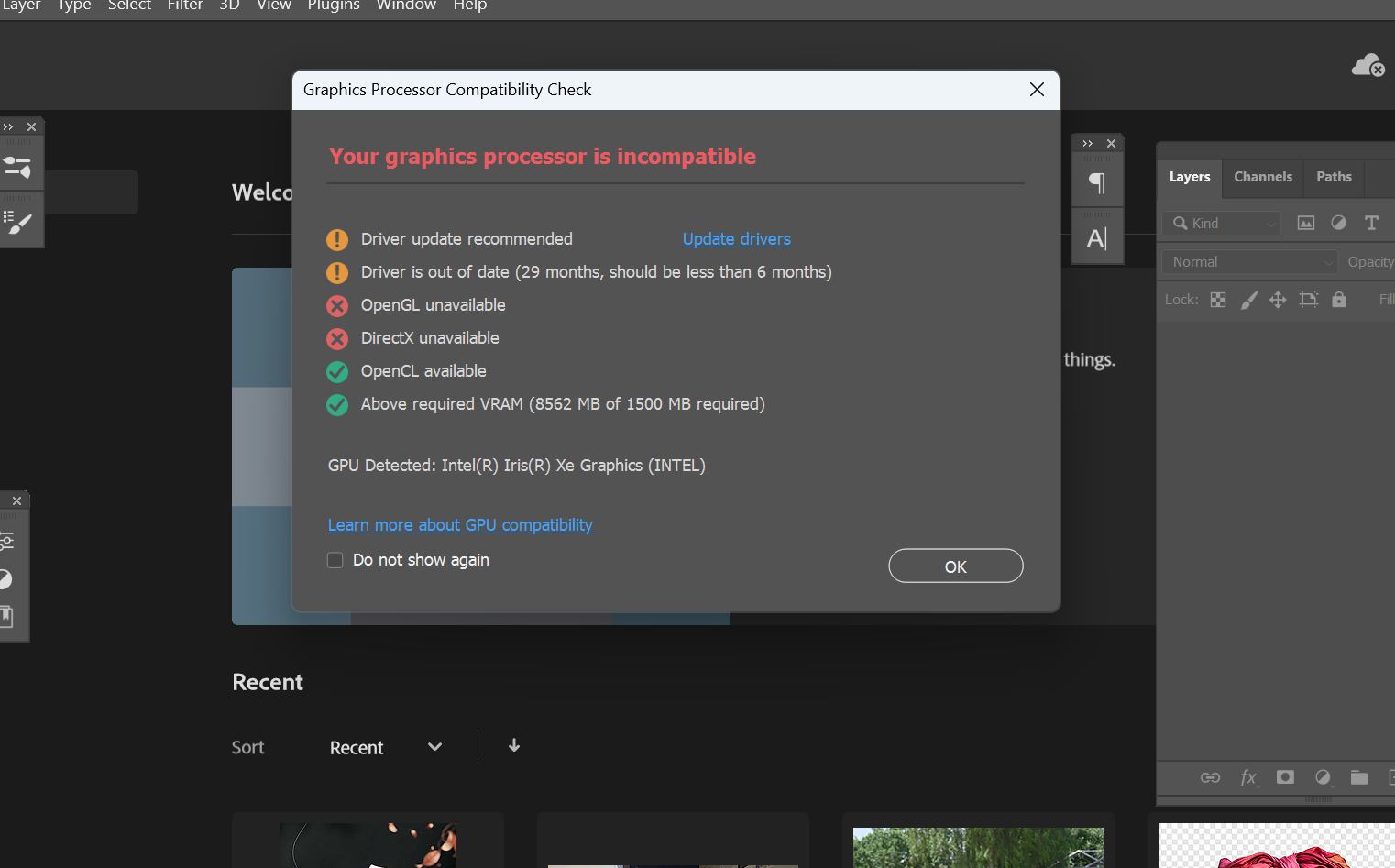Click OK in the compatibility dialog
The width and height of the screenshot is (1395, 868).
pyautogui.click(x=956, y=566)
